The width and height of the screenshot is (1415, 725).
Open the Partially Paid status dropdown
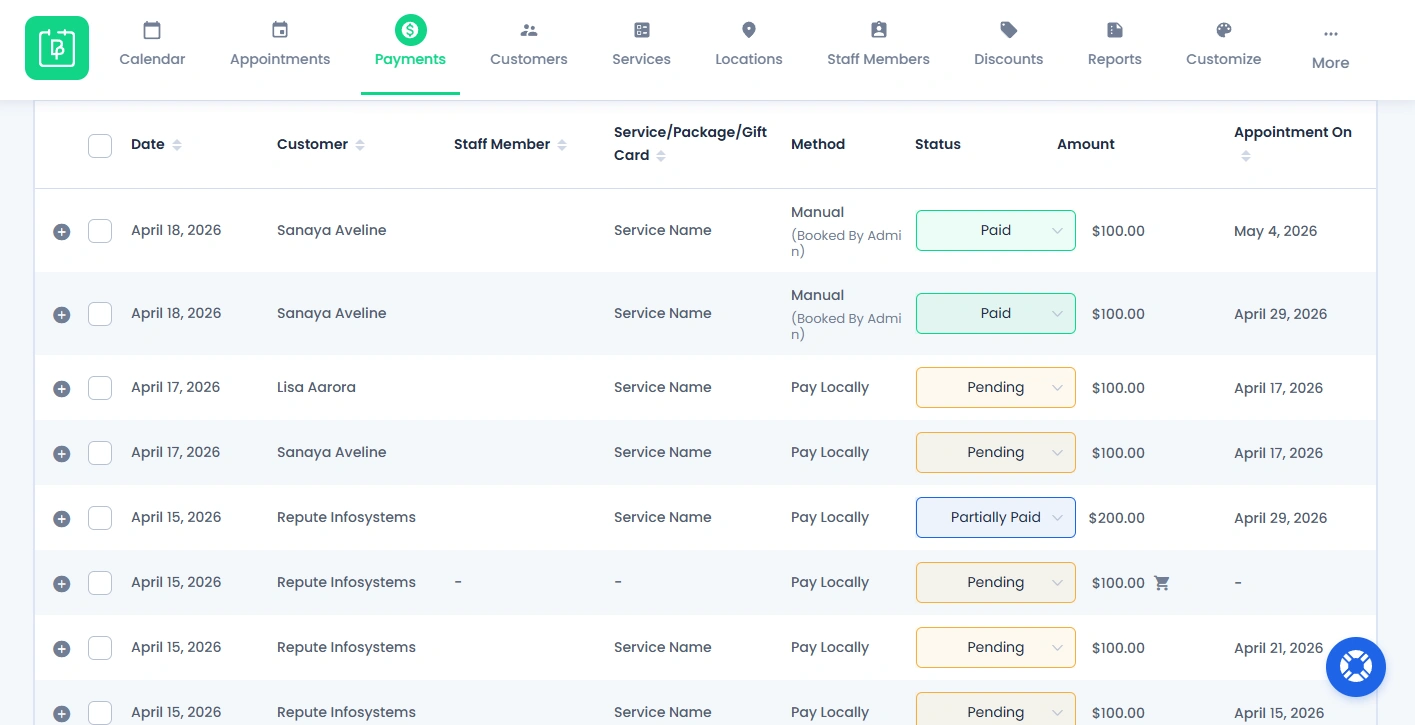996,518
